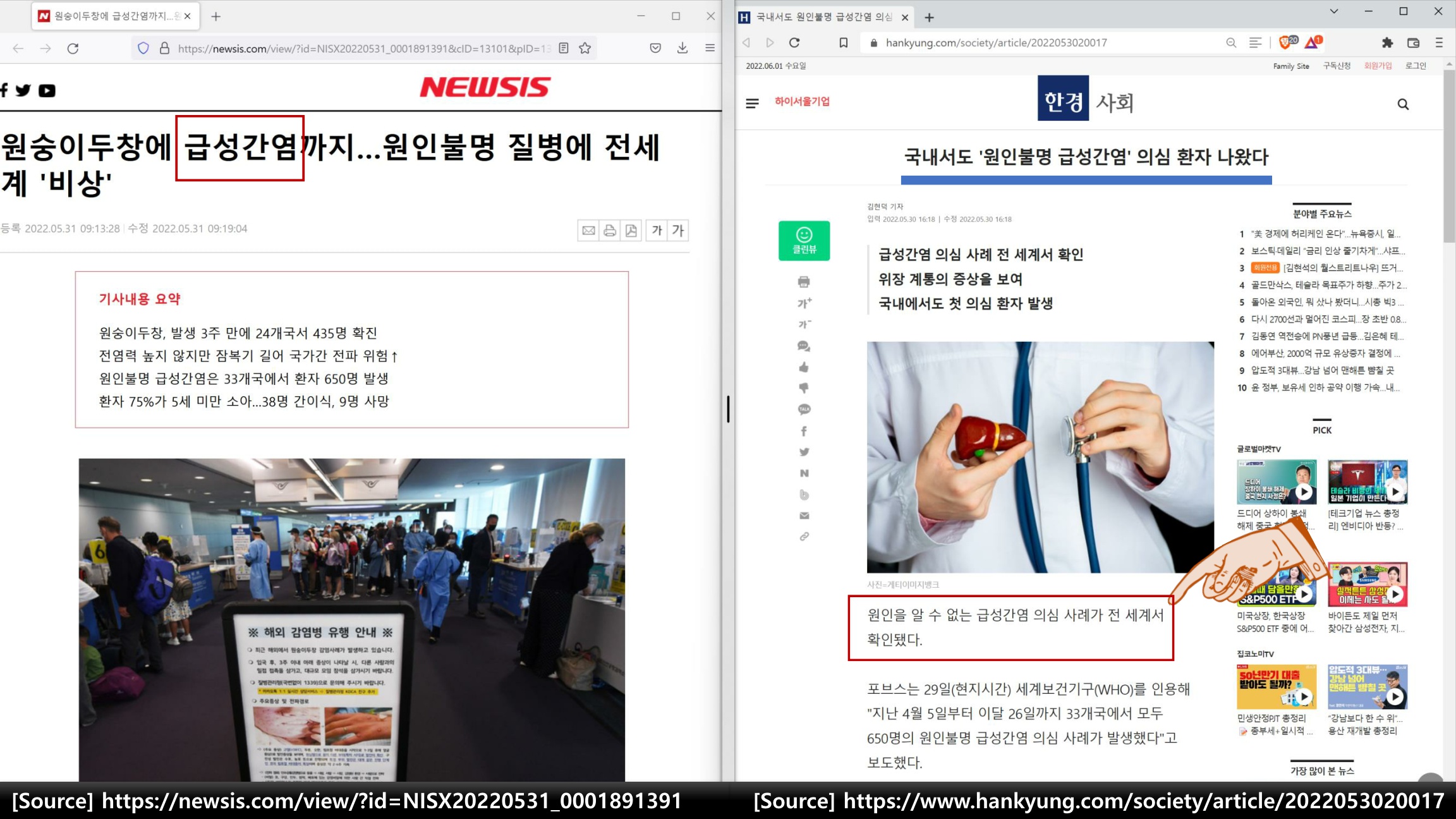The width and height of the screenshot is (1456, 819).
Task: Click the Newsis airport quarantine photo
Action: pyautogui.click(x=351, y=620)
